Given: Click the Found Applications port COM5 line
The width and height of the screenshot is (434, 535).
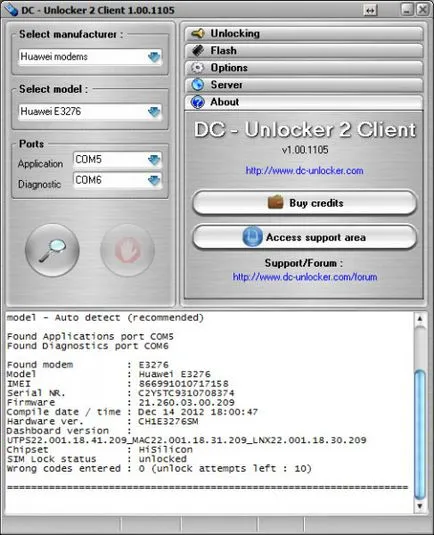Looking at the screenshot, I should tap(90, 336).
